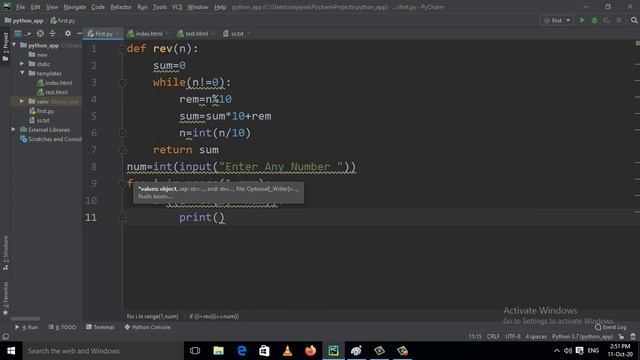
Task: Open VLC media player from the taskbar
Action: pos(287,351)
